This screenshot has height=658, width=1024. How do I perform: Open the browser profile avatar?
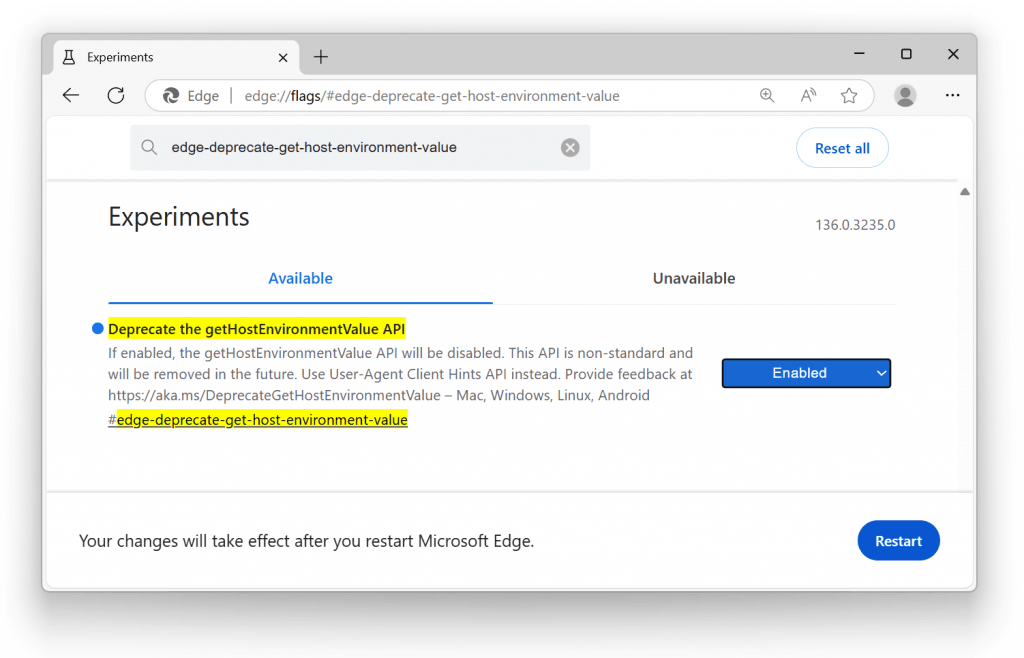click(905, 95)
